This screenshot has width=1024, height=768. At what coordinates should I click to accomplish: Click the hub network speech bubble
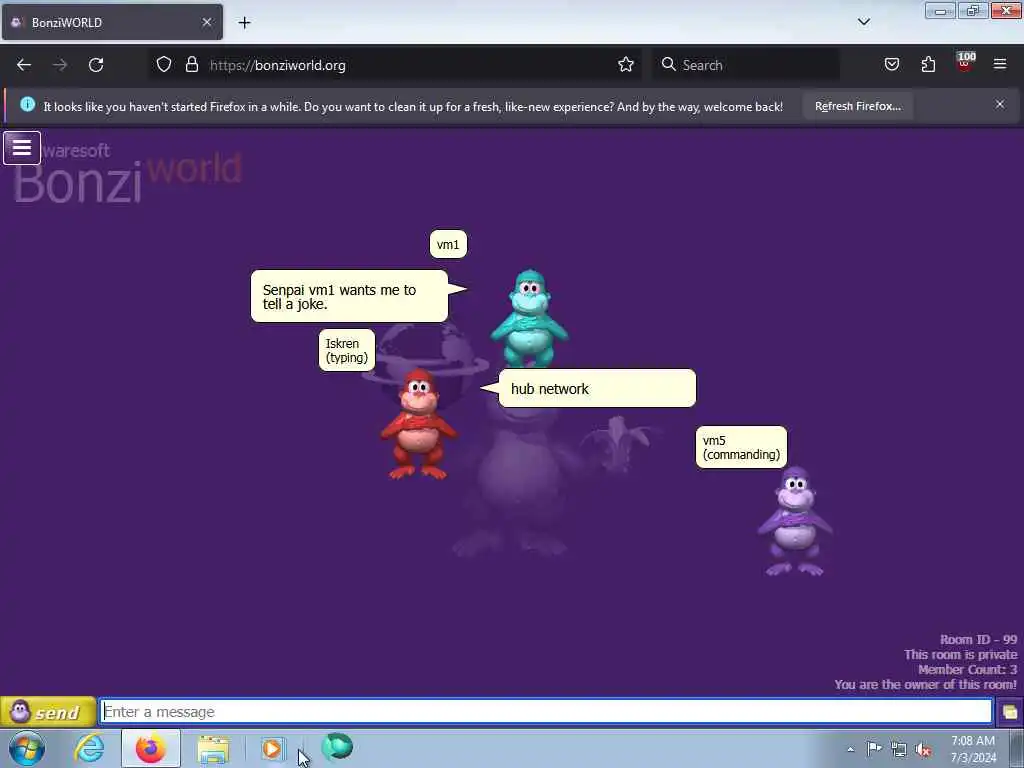point(597,389)
